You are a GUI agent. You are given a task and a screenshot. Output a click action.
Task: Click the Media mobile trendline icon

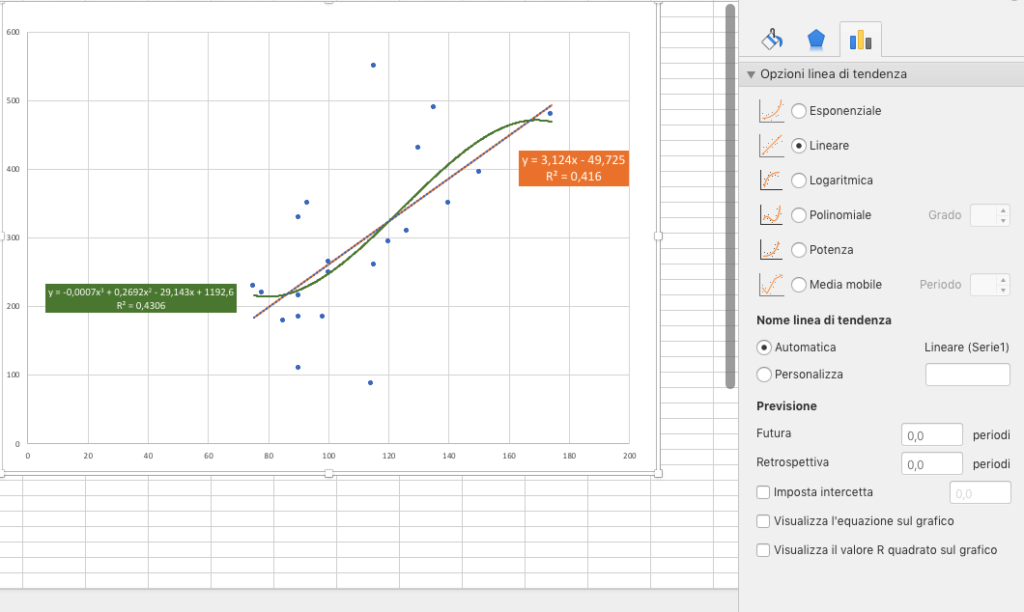click(x=771, y=285)
